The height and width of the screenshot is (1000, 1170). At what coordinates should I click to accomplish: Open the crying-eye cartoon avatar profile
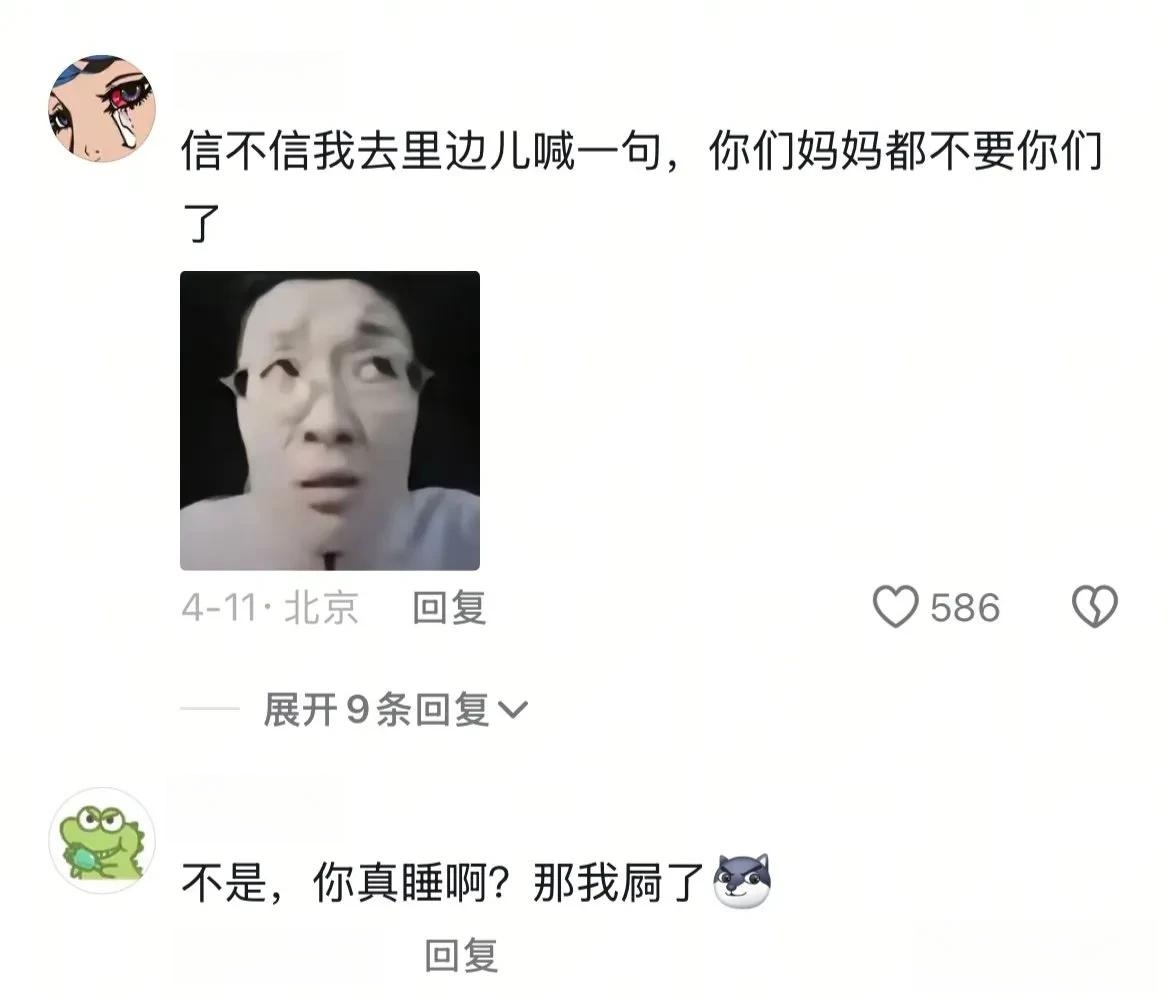102,108
